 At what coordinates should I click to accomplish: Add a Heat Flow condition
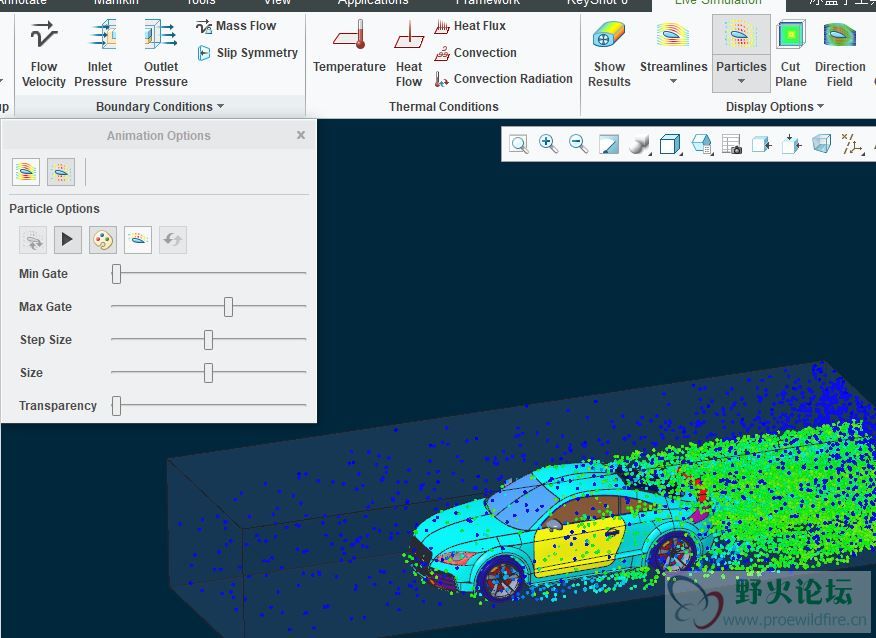click(x=409, y=54)
